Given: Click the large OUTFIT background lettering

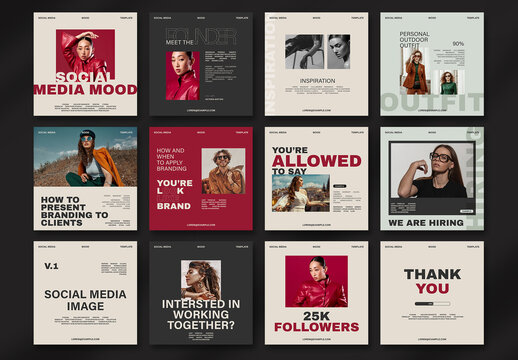Looking at the screenshot, I should point(432,102).
